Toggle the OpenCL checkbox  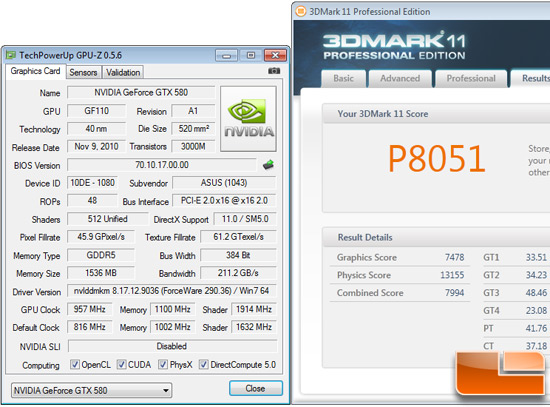(75, 365)
